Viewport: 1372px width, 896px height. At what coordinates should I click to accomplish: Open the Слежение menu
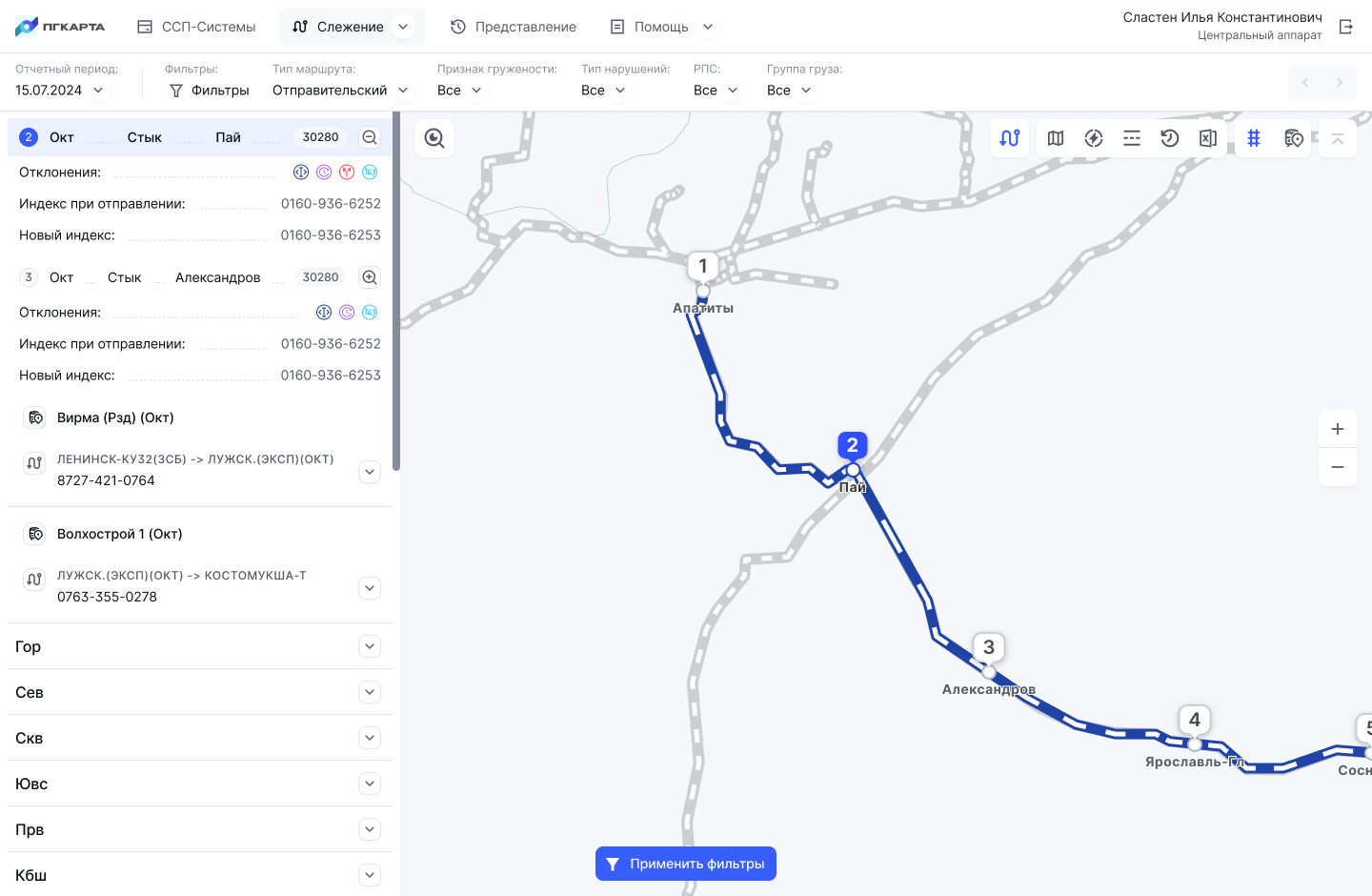(351, 27)
